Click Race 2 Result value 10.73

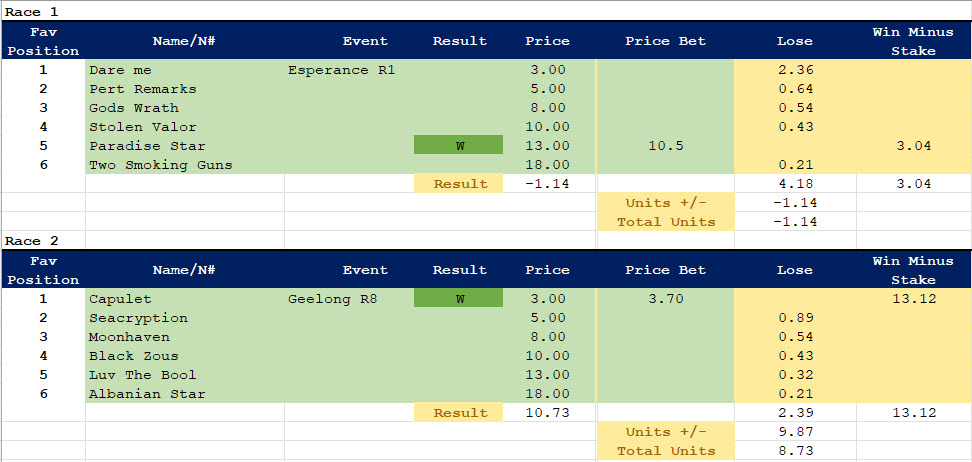(547, 413)
